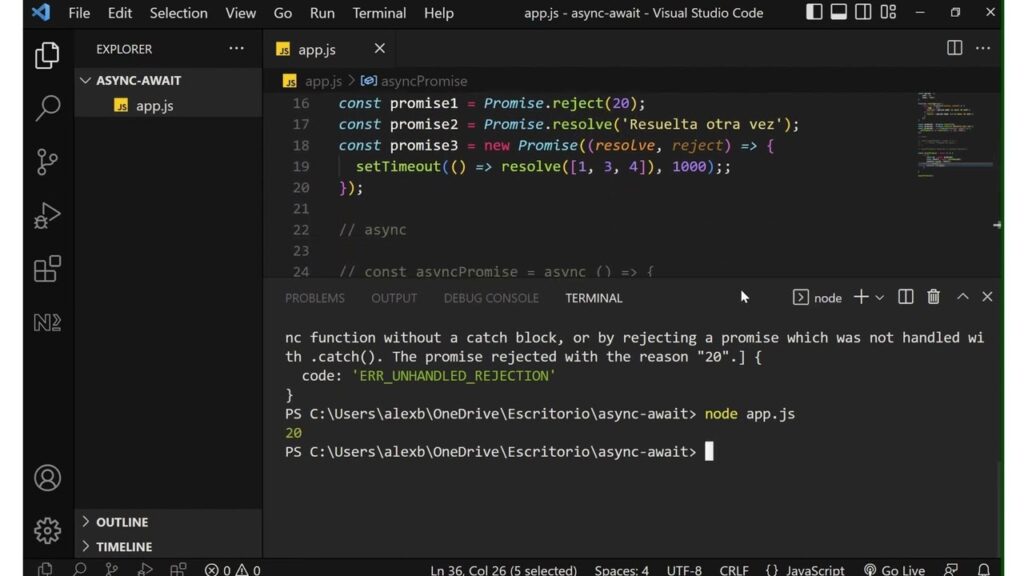Click Go Live in status bar
This screenshot has width=1024, height=576.
click(x=894, y=570)
